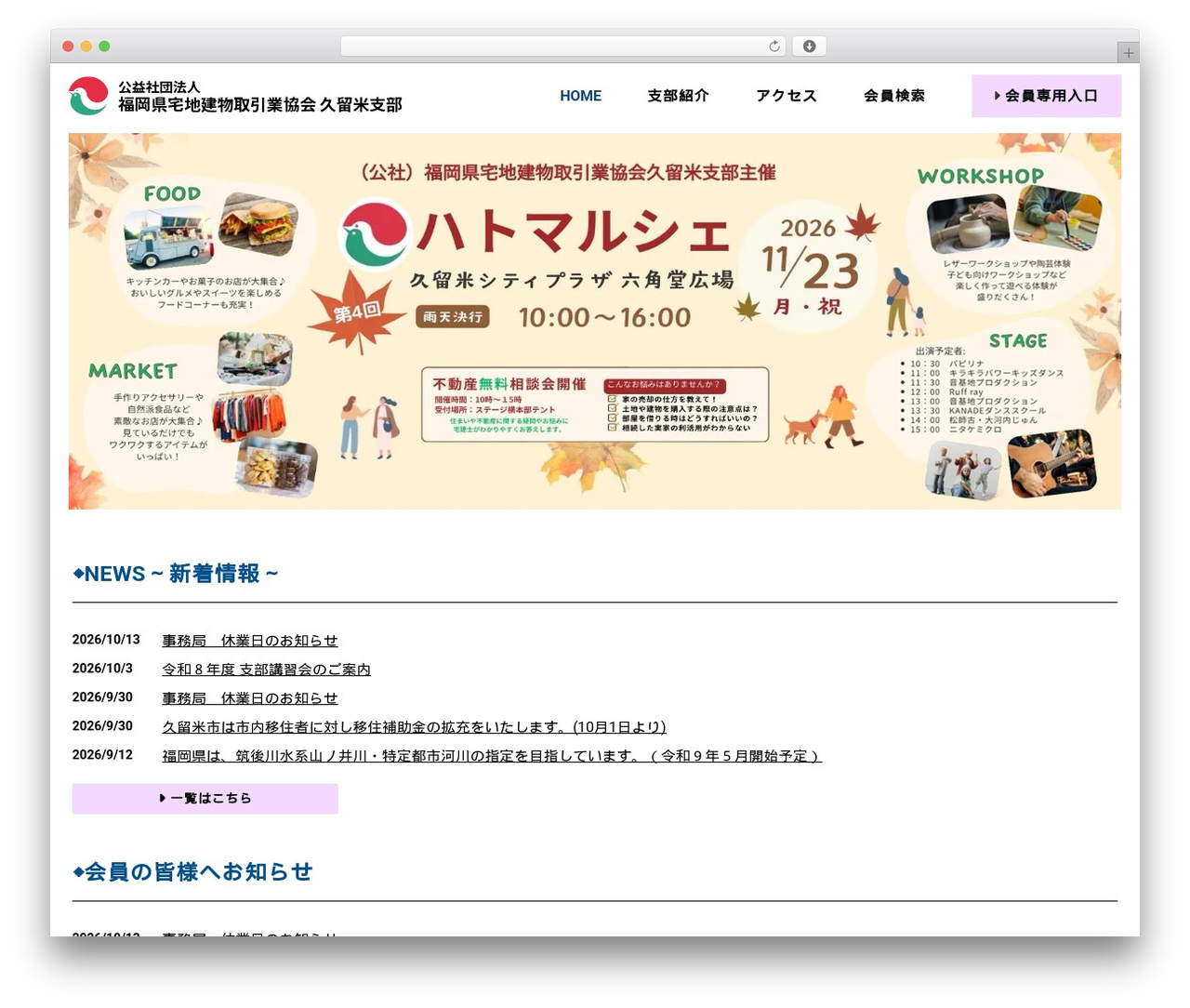The image size is (1190, 1008).
Task: Click the FOOD truck photo in the banner
Action: (x=169, y=238)
